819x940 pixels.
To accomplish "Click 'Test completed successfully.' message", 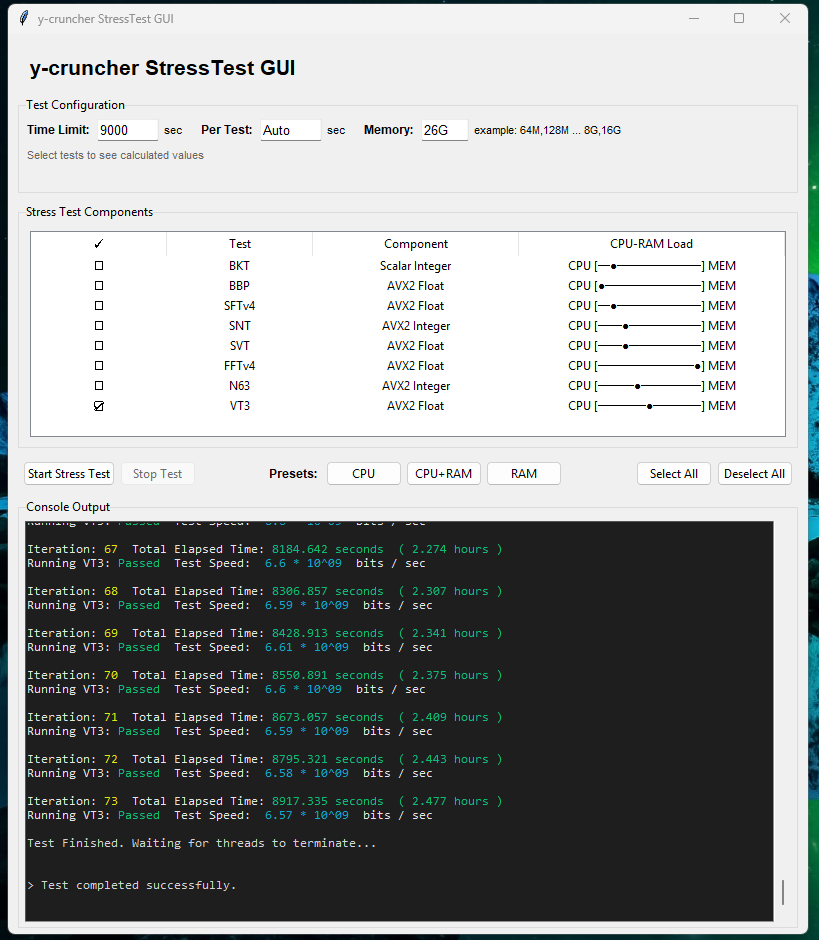I will [138, 885].
